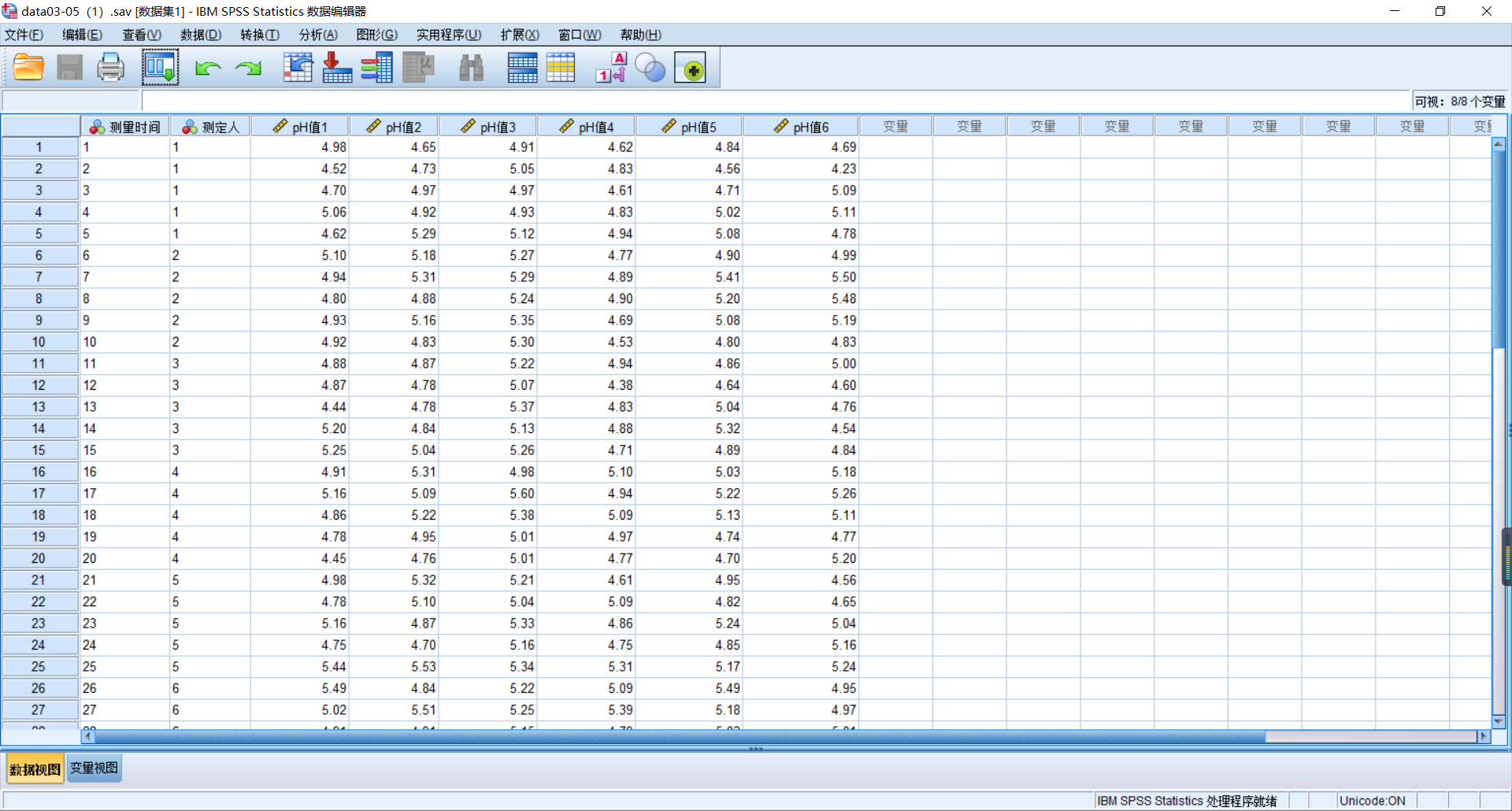Open 分析(A) menu
Image resolution: width=1512 pixels, height=811 pixels.
(318, 35)
